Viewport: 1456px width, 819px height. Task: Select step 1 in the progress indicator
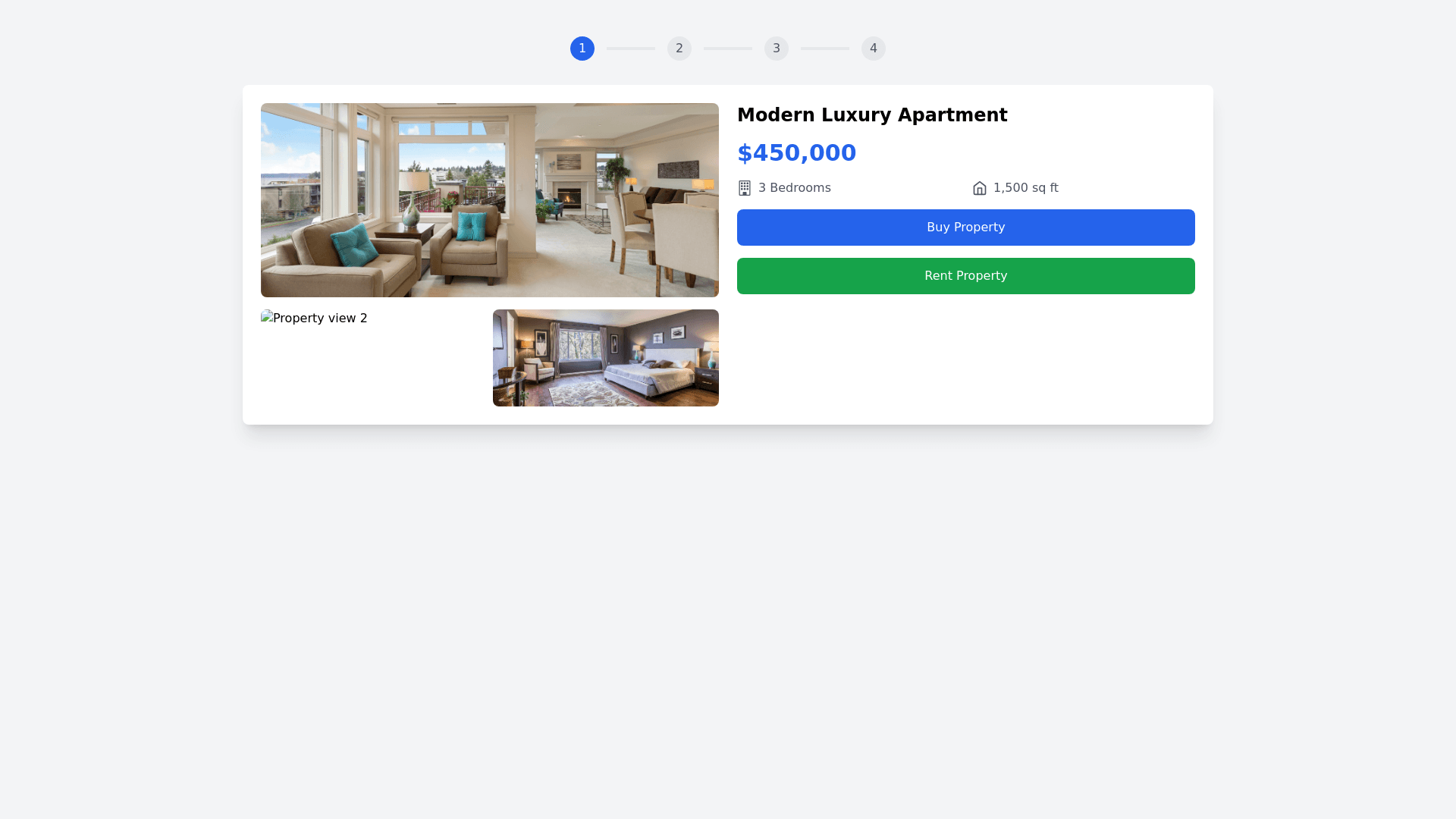pyautogui.click(x=582, y=49)
